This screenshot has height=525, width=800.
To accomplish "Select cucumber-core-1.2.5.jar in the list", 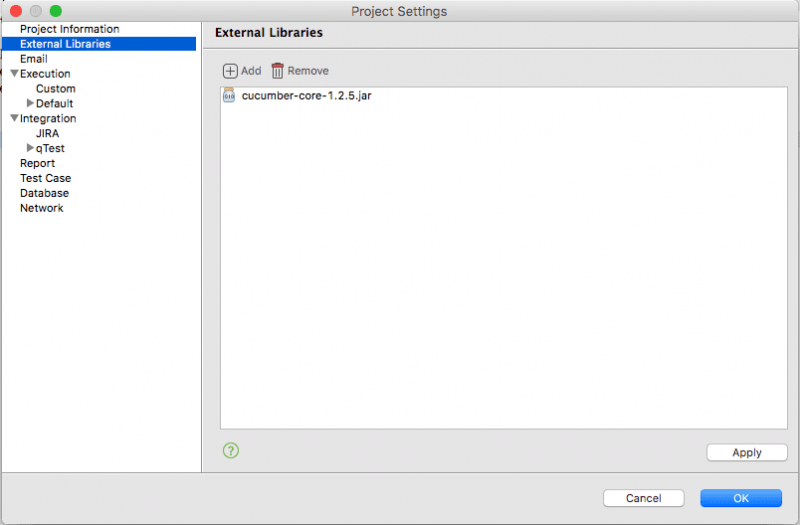I will point(307,96).
